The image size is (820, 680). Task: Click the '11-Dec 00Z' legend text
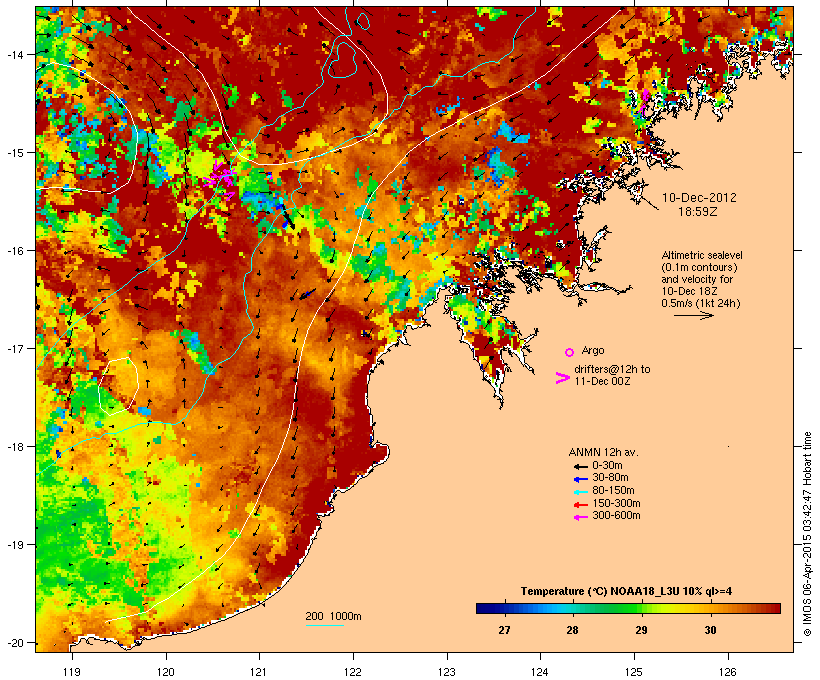[x=602, y=381]
